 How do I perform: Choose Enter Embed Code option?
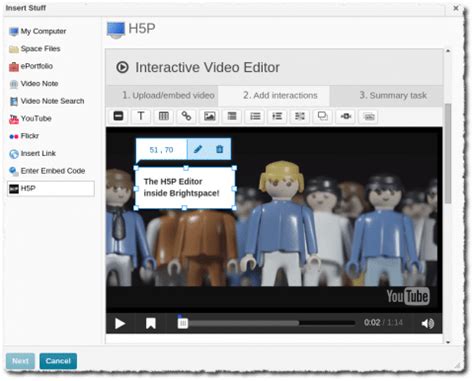[x=47, y=171]
